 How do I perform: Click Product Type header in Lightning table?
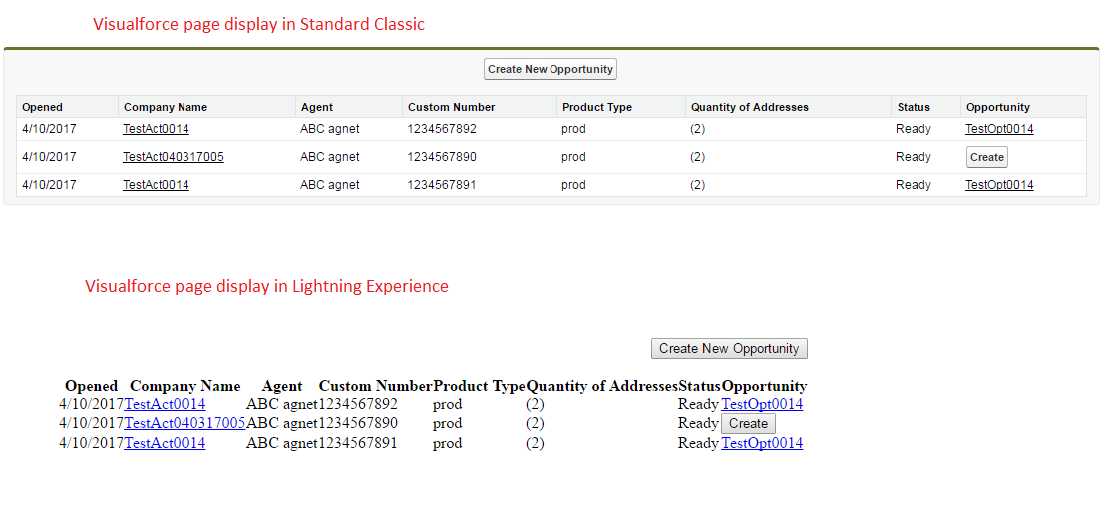coord(480,386)
